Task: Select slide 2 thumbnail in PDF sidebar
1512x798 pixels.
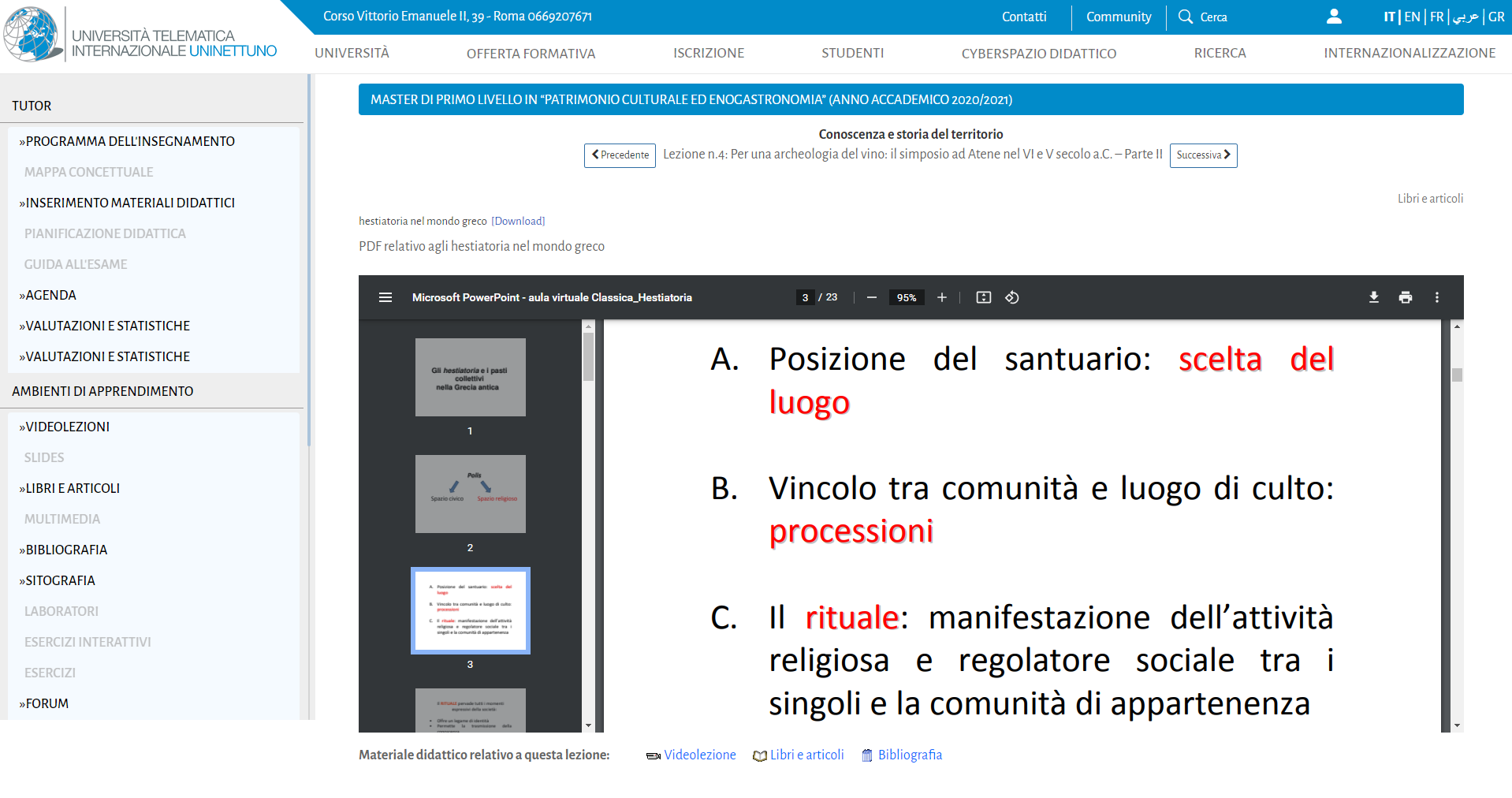Action: click(x=470, y=494)
